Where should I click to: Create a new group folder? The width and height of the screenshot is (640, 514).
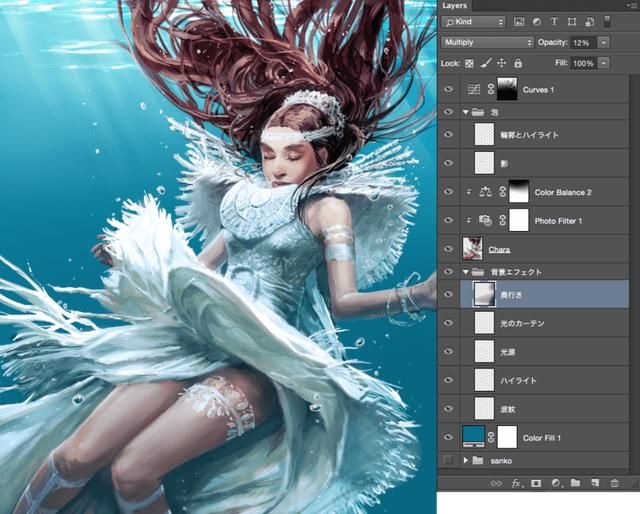(x=576, y=483)
